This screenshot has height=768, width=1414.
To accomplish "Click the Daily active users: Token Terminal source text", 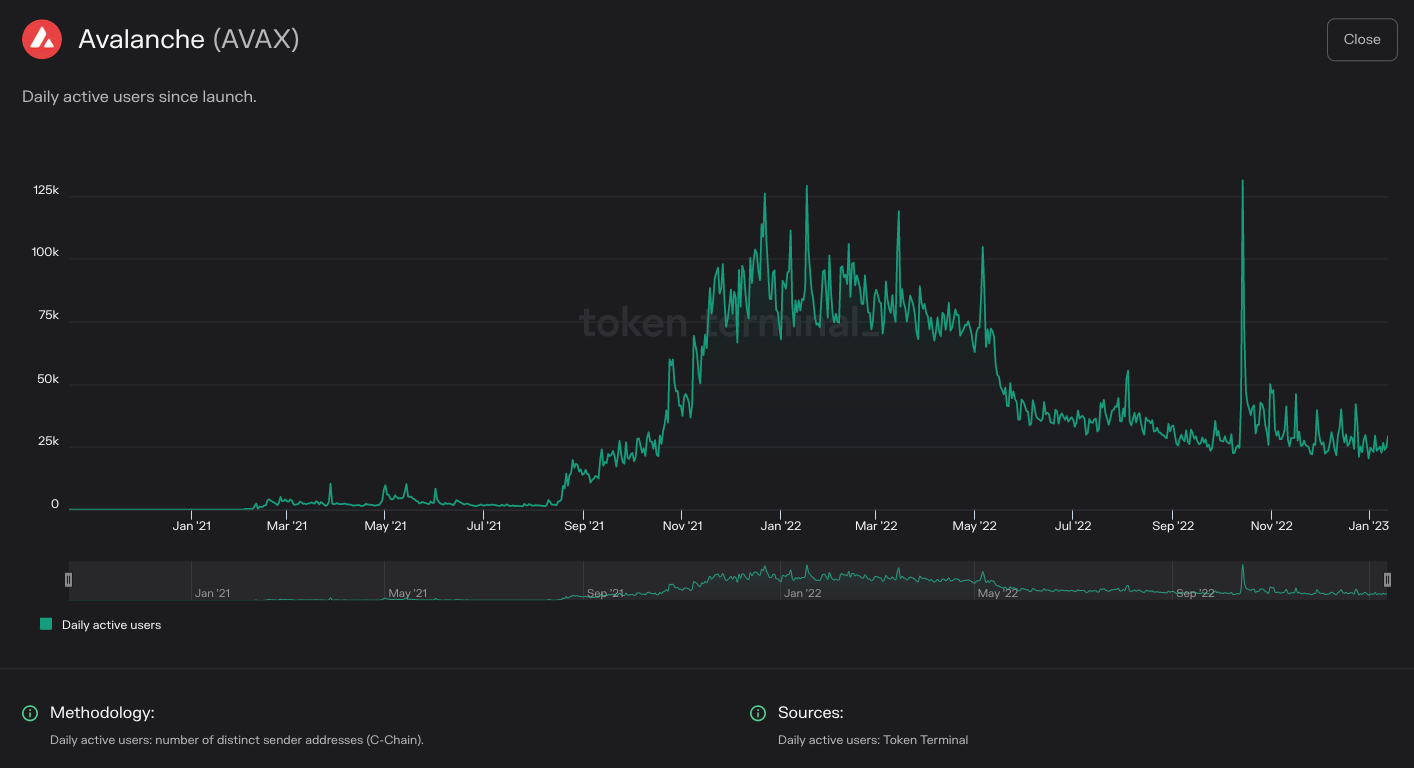I will [x=873, y=740].
